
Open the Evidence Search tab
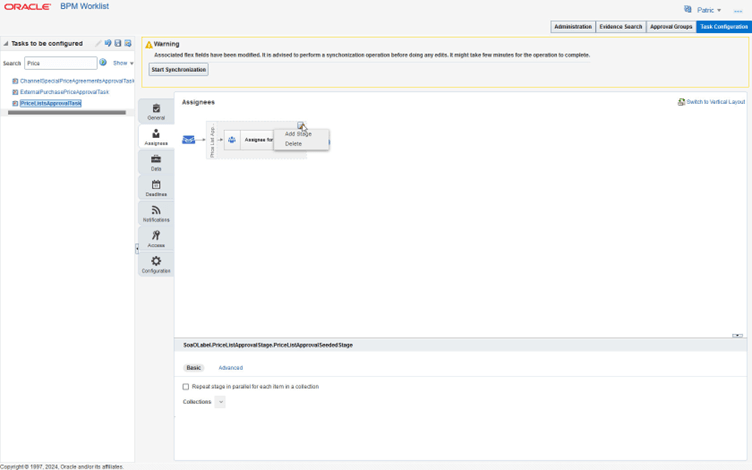621,27
